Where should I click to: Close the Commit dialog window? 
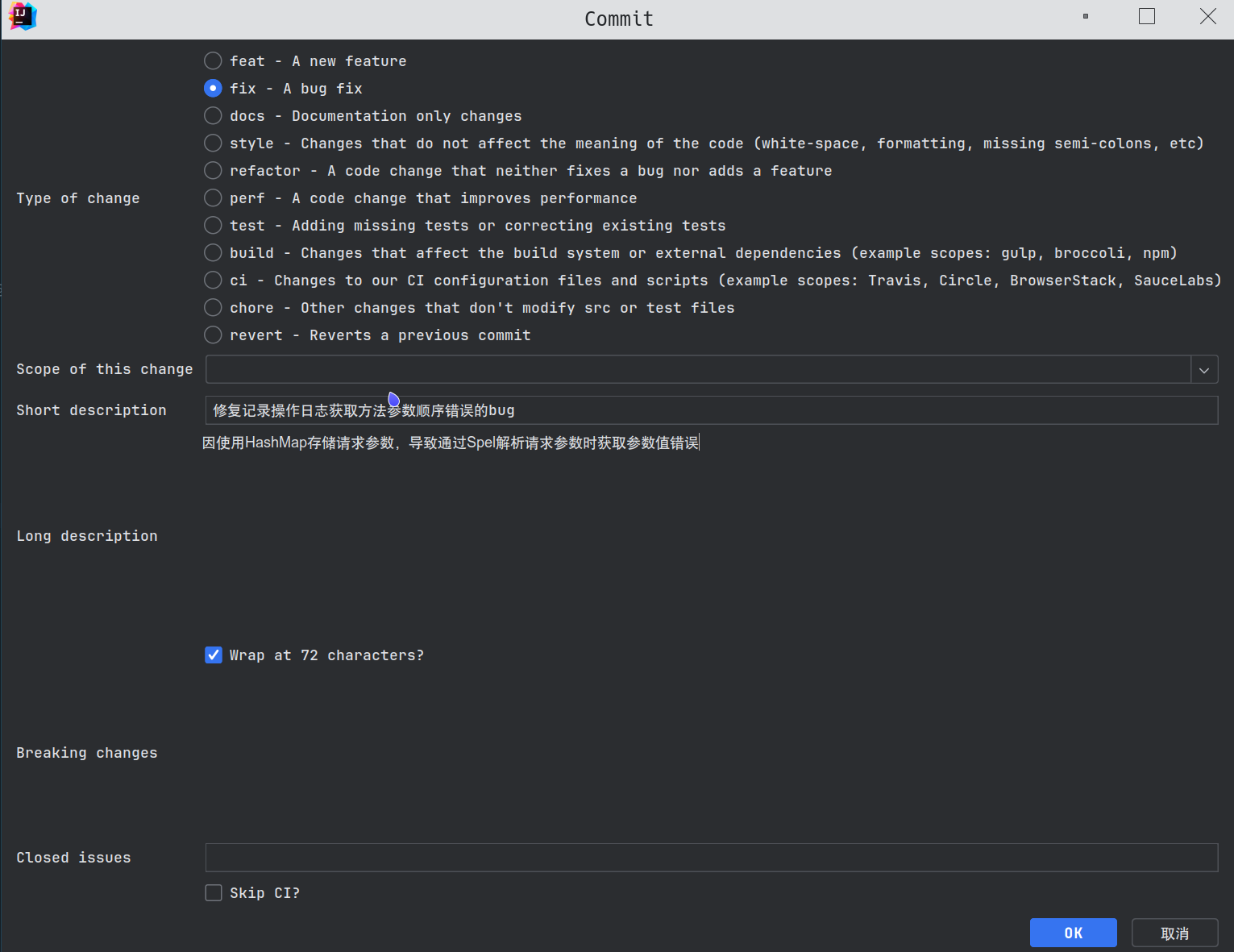(1207, 16)
